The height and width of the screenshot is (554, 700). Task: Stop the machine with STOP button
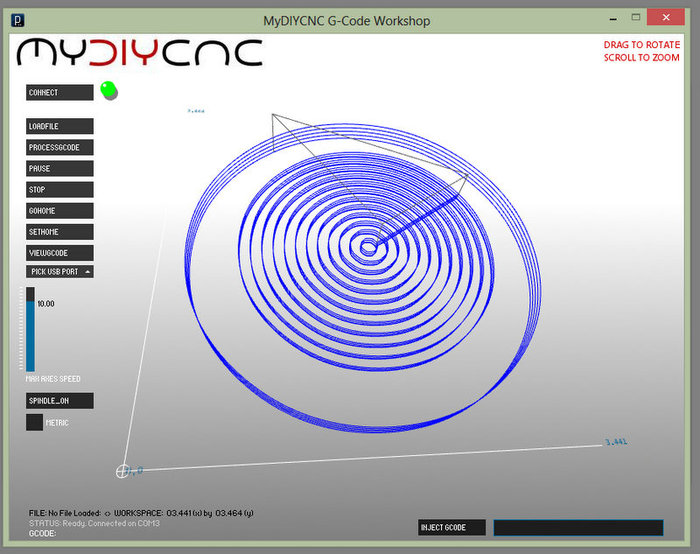point(59,189)
